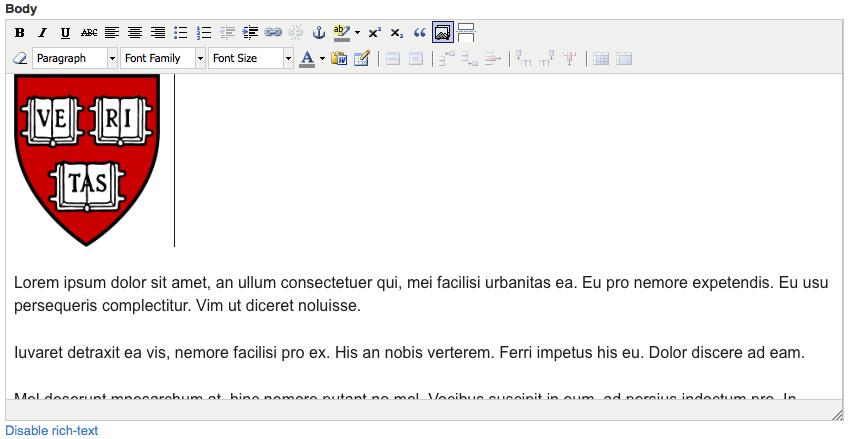Viewport: 852px width, 439px height.
Task: Align text to the left
Action: (112, 33)
